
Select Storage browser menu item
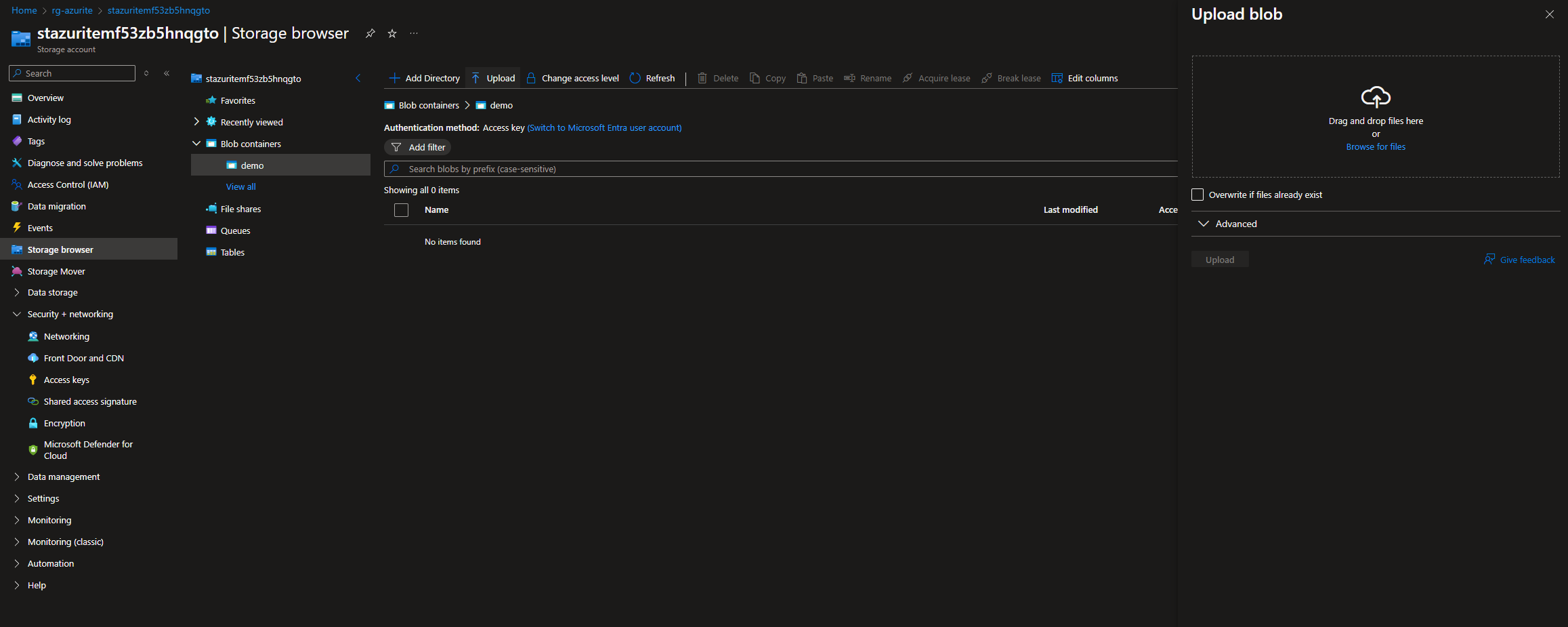click(x=89, y=249)
